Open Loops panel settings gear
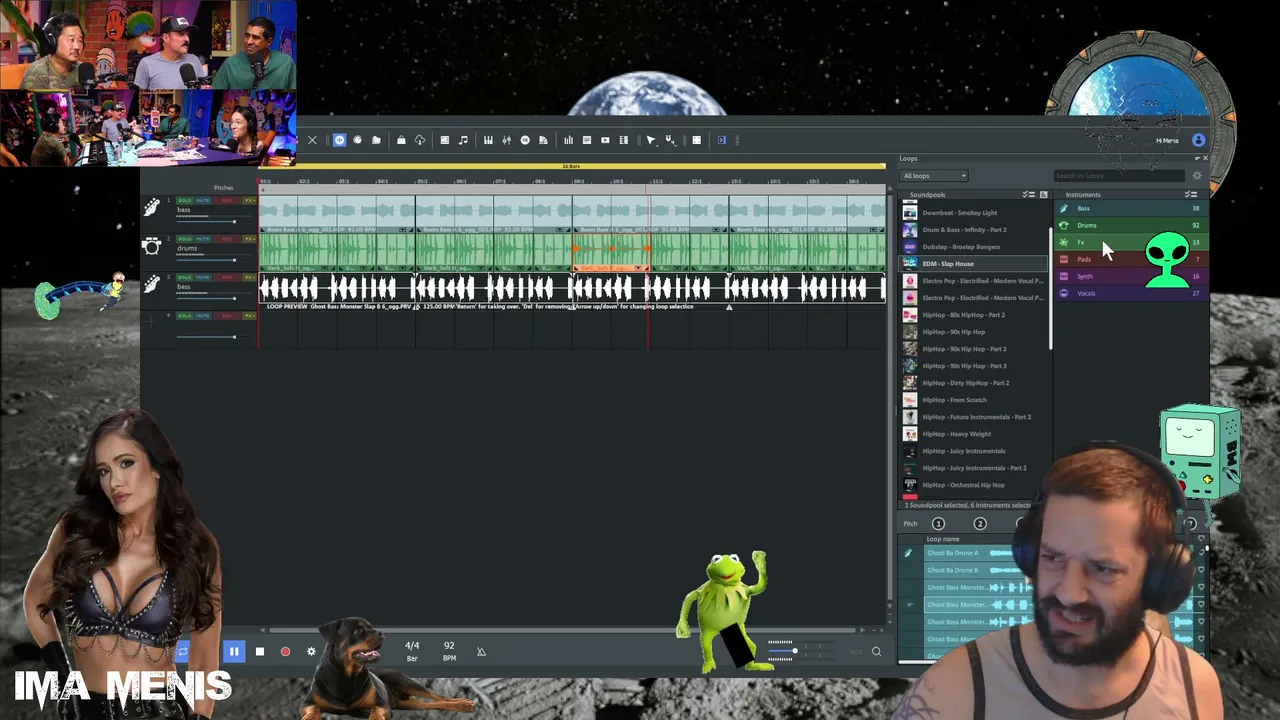Viewport: 1280px width, 720px height. point(1197,176)
